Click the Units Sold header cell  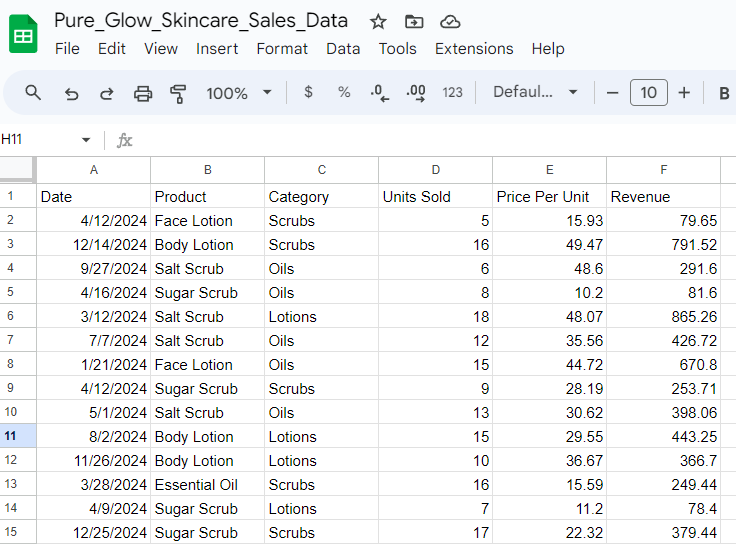click(436, 196)
